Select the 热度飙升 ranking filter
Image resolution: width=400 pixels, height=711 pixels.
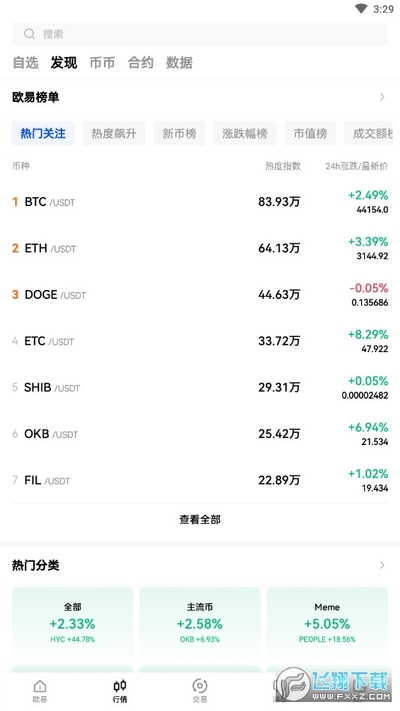pyautogui.click(x=114, y=133)
